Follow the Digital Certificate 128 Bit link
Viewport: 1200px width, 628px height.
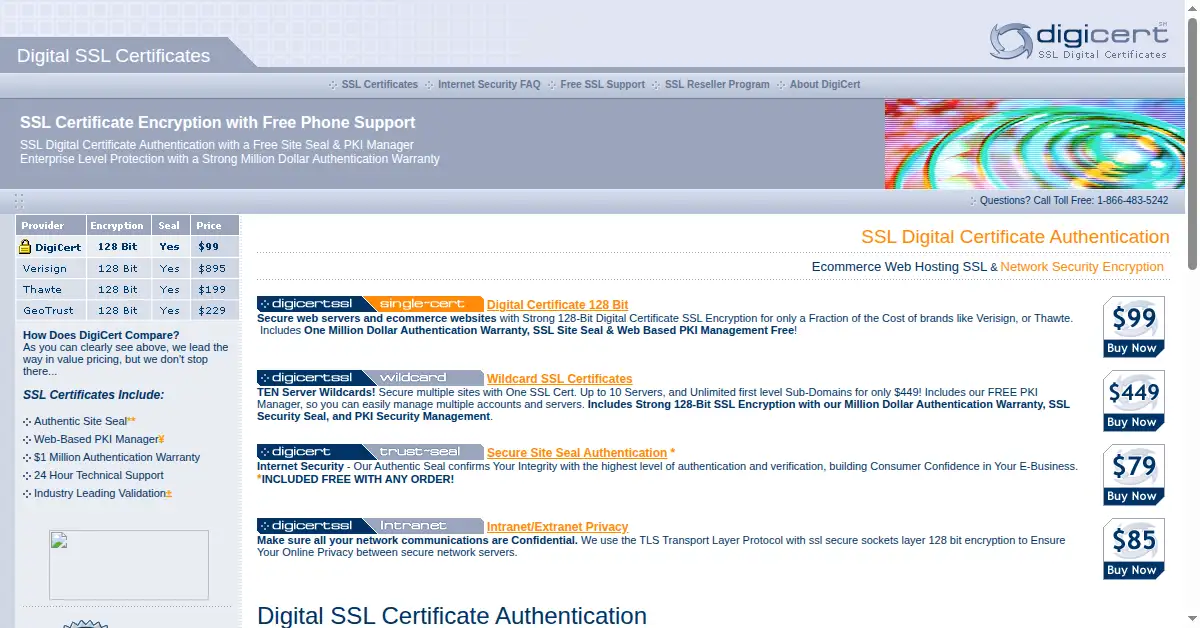point(558,305)
